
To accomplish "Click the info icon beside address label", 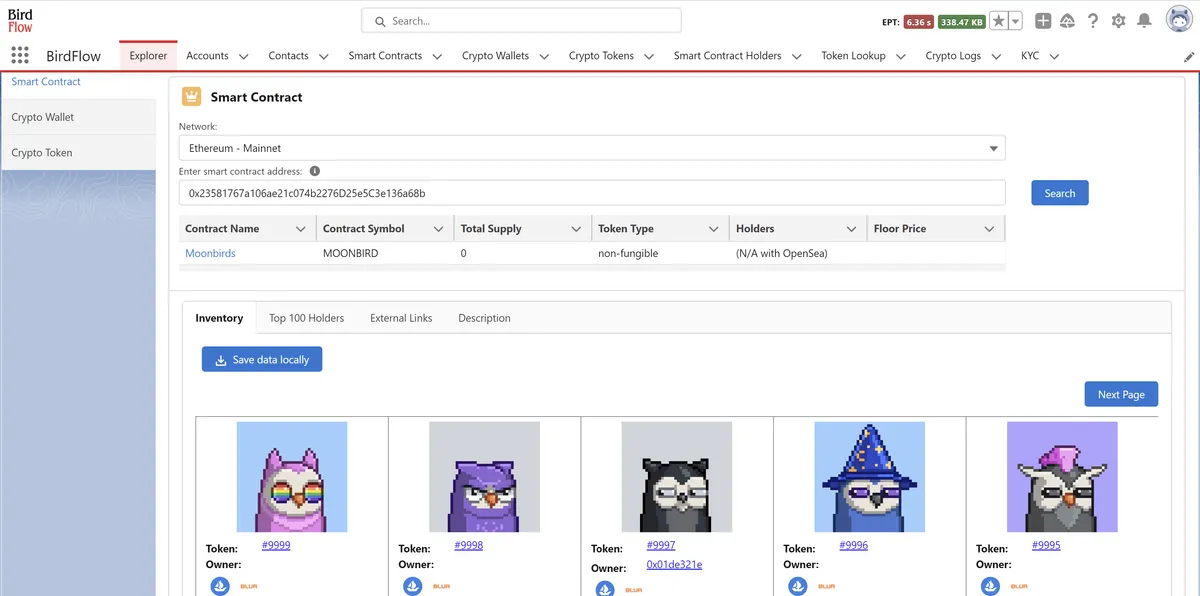I will click(314, 171).
